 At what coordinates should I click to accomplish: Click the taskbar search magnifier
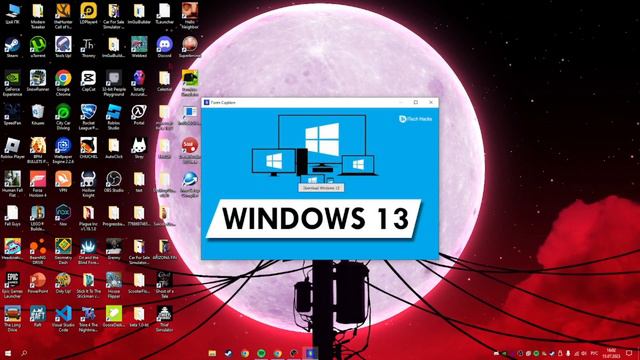(24, 353)
